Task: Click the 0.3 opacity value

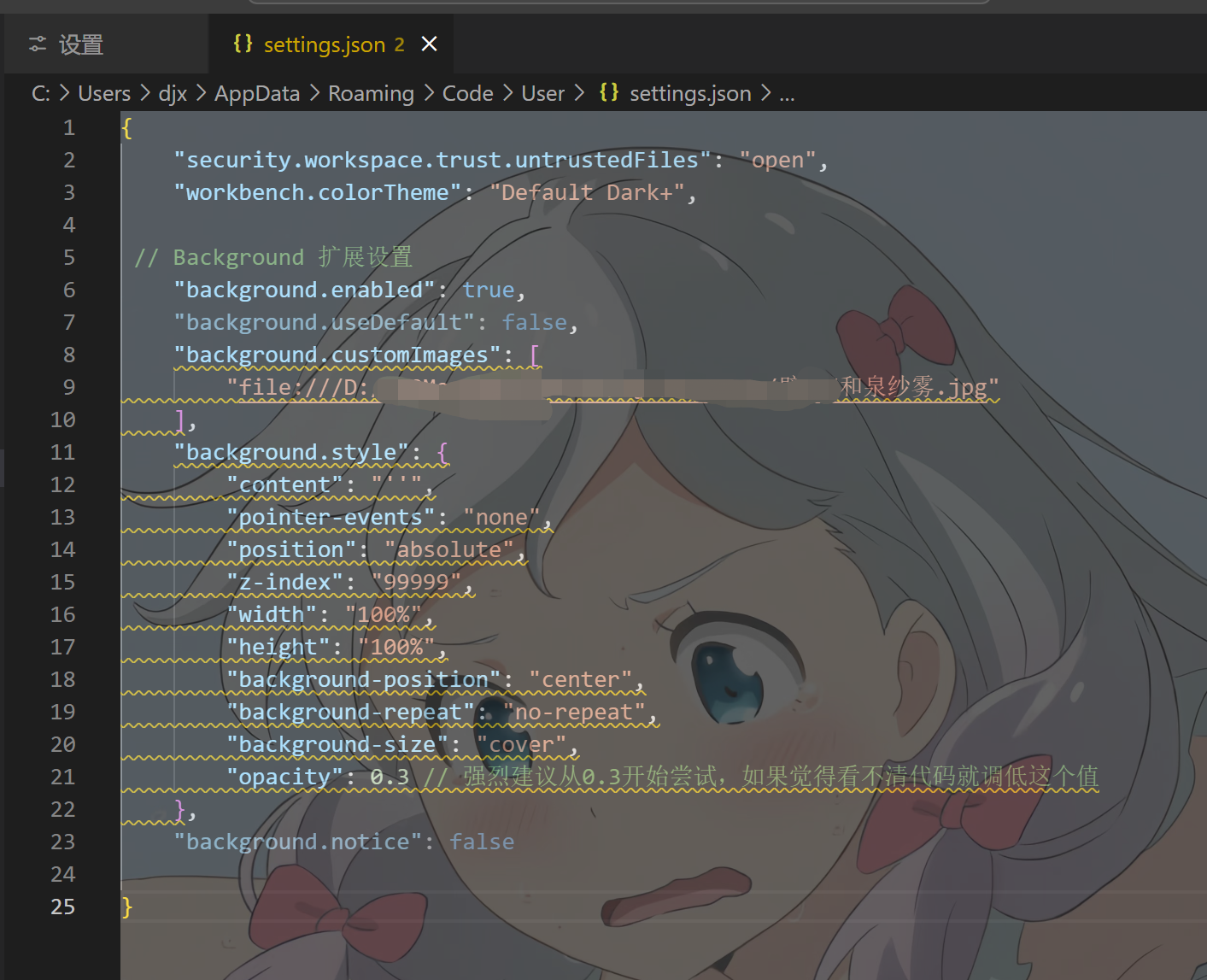Action: pos(390,778)
